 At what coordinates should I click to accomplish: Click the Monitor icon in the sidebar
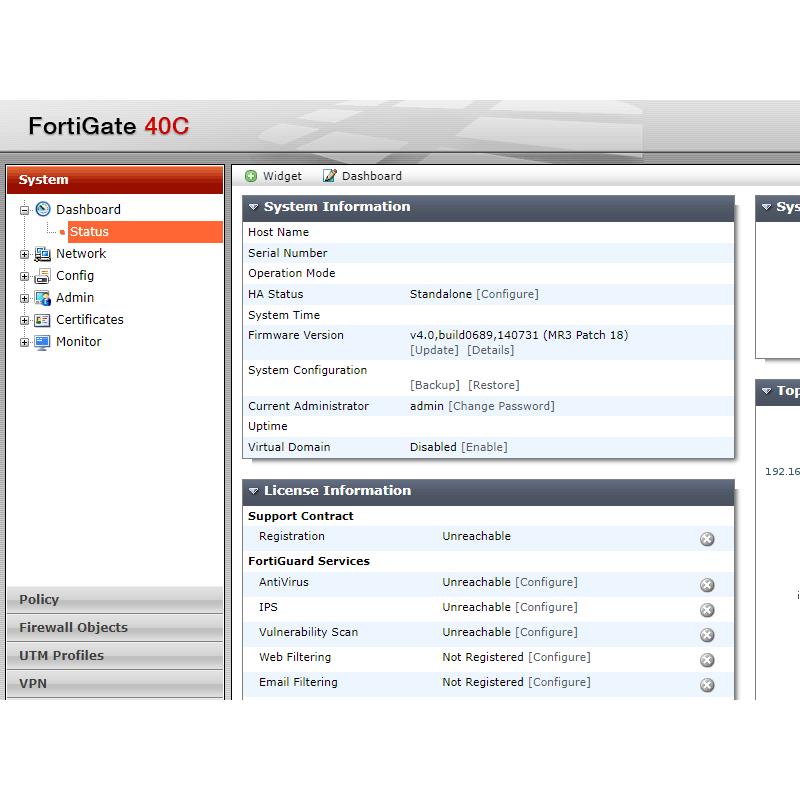pyautogui.click(x=40, y=342)
